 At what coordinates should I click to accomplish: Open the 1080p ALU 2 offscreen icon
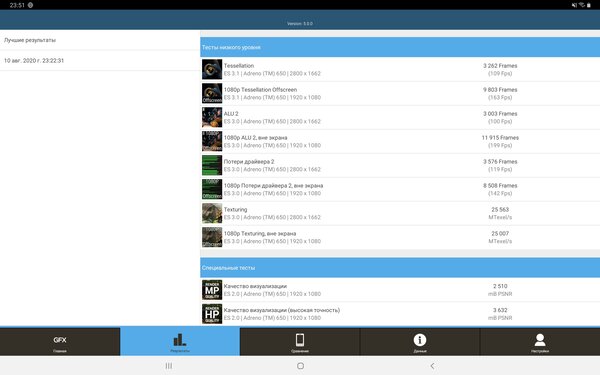[x=212, y=141]
